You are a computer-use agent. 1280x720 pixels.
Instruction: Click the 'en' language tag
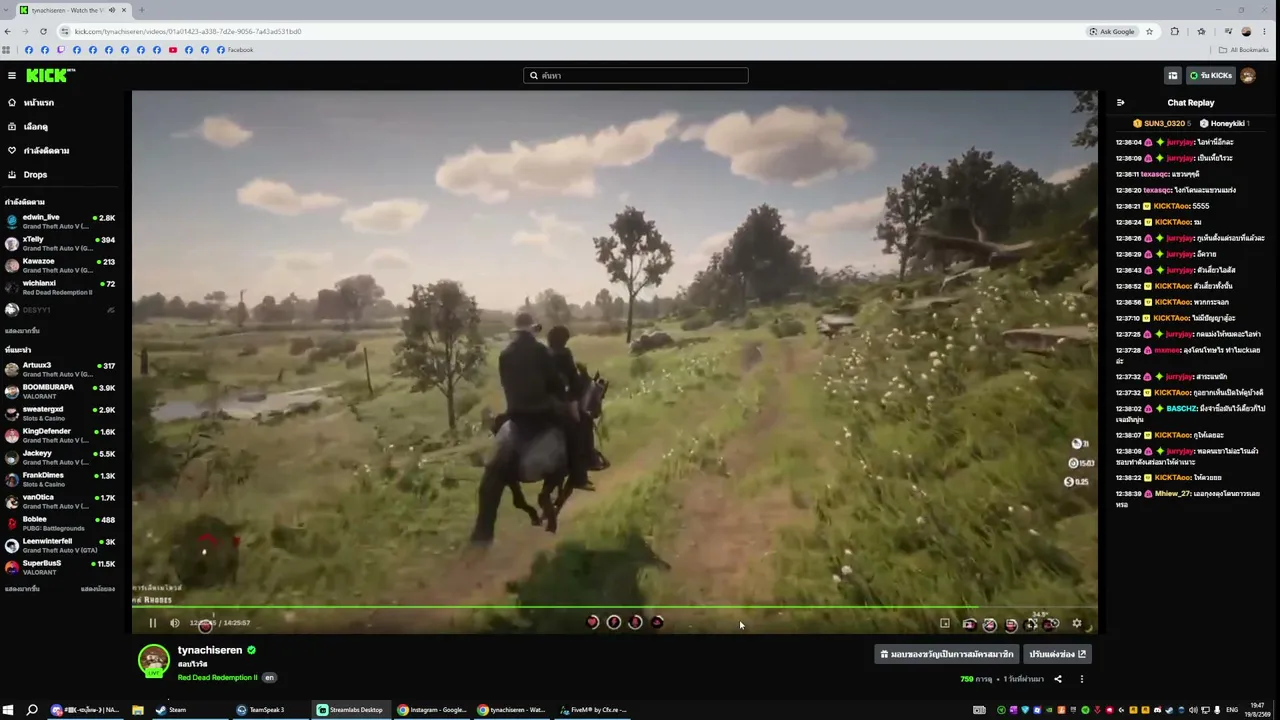coord(269,677)
